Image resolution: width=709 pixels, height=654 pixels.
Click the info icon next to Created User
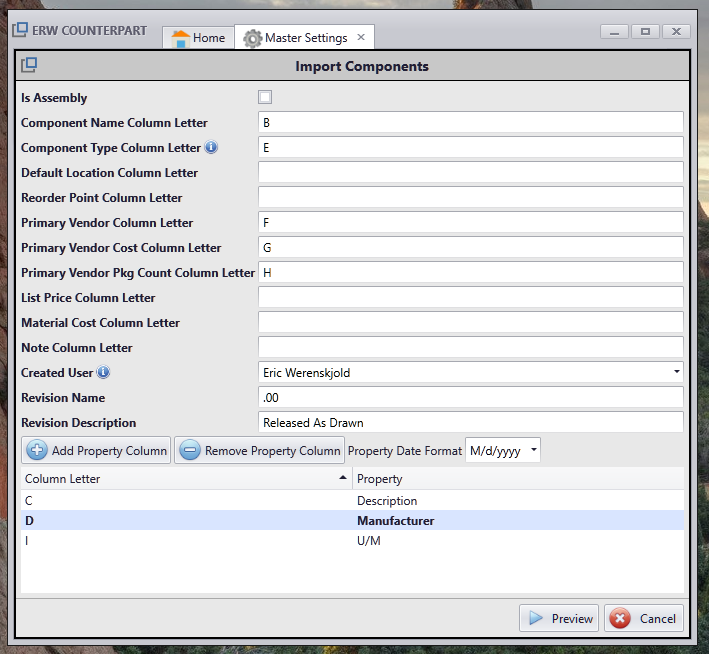click(103, 373)
